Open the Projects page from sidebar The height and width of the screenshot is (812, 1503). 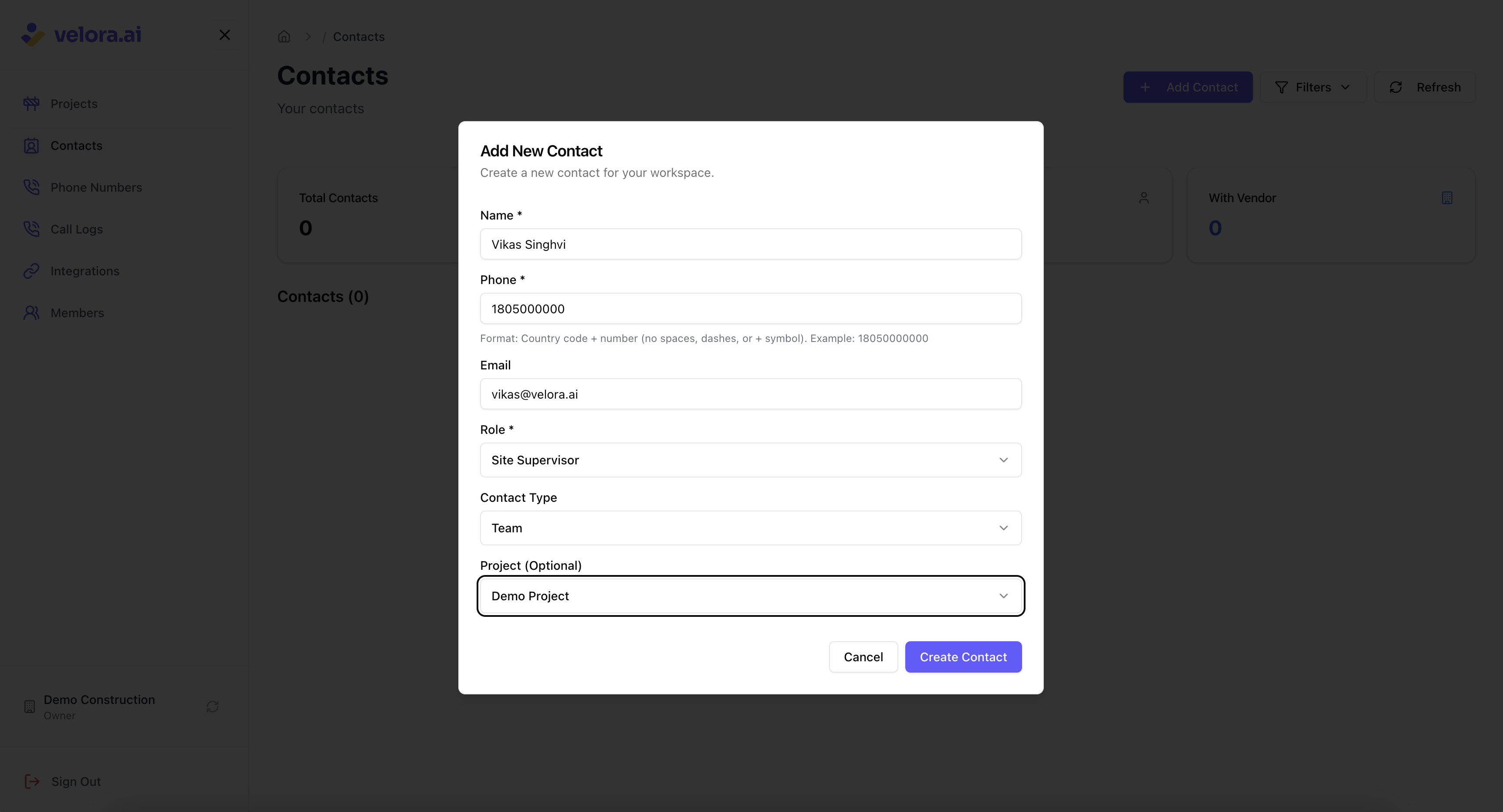coord(125,104)
